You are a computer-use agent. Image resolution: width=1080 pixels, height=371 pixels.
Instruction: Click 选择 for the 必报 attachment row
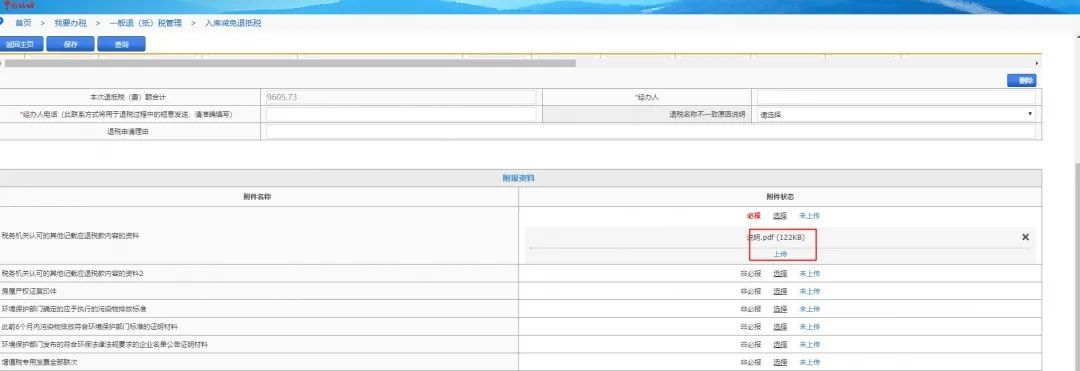(x=780, y=215)
